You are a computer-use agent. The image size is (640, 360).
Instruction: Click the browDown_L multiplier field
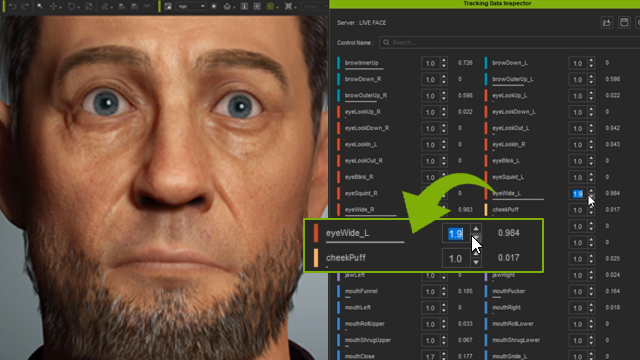578,63
